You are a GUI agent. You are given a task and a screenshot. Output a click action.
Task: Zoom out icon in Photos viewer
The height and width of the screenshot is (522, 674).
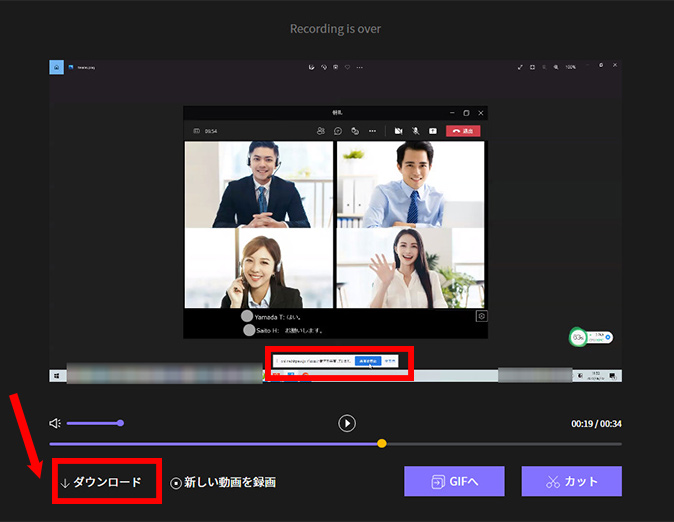point(544,67)
